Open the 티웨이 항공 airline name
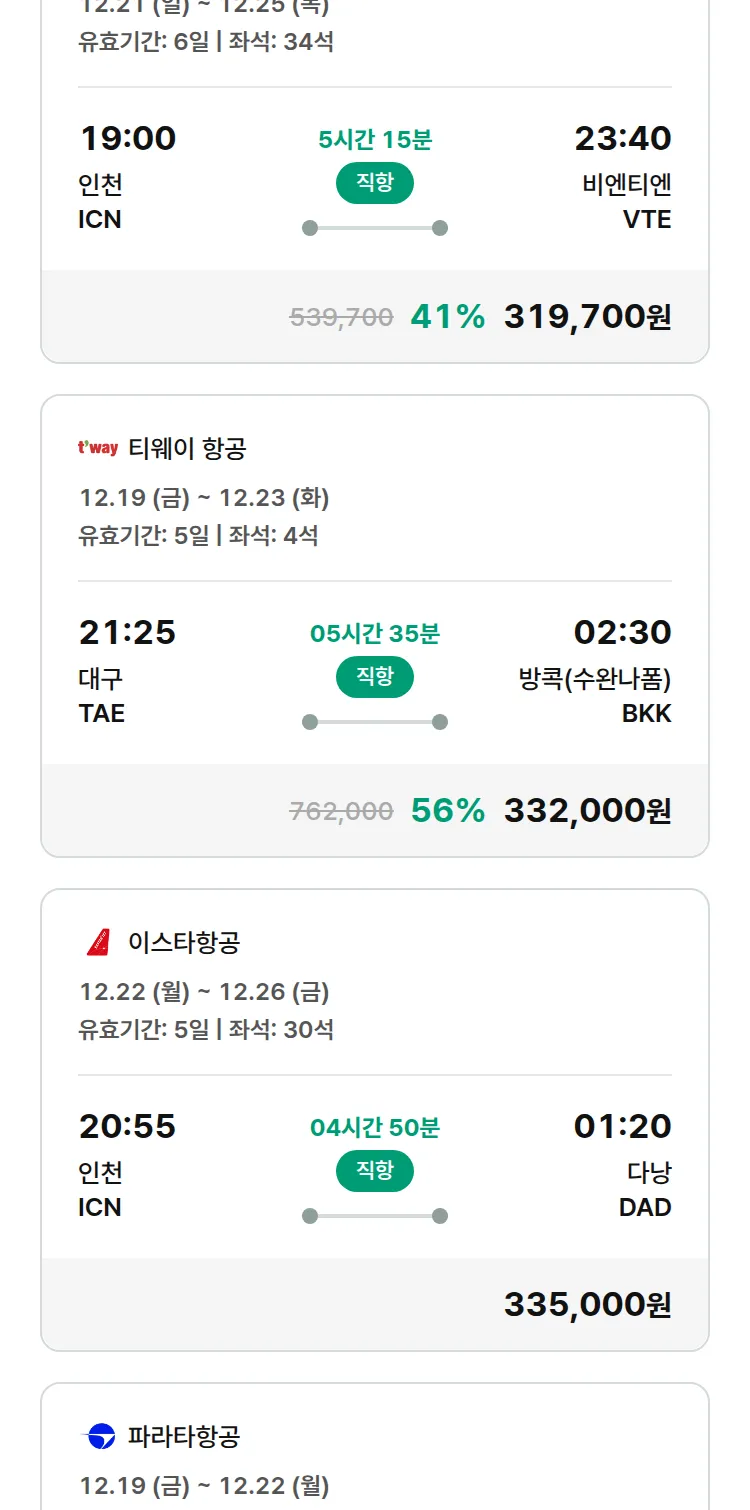This screenshot has width=750, height=1510. point(187,449)
